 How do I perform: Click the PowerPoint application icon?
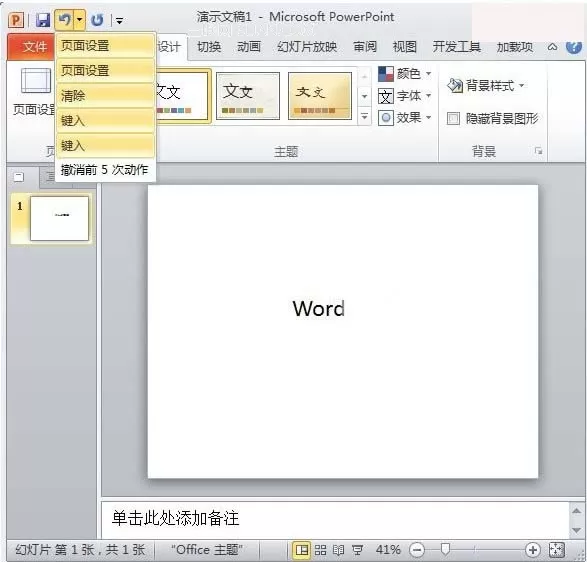tap(16, 20)
